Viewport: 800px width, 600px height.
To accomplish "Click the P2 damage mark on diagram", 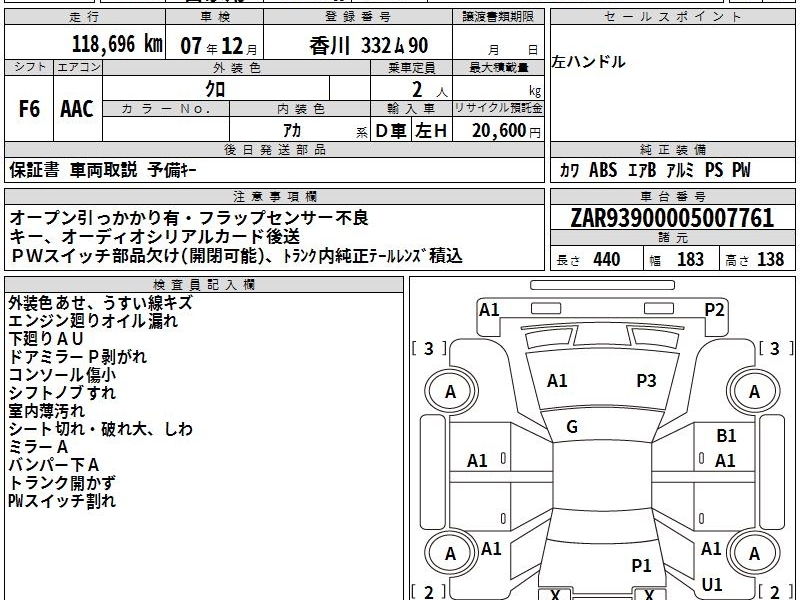I will (714, 310).
